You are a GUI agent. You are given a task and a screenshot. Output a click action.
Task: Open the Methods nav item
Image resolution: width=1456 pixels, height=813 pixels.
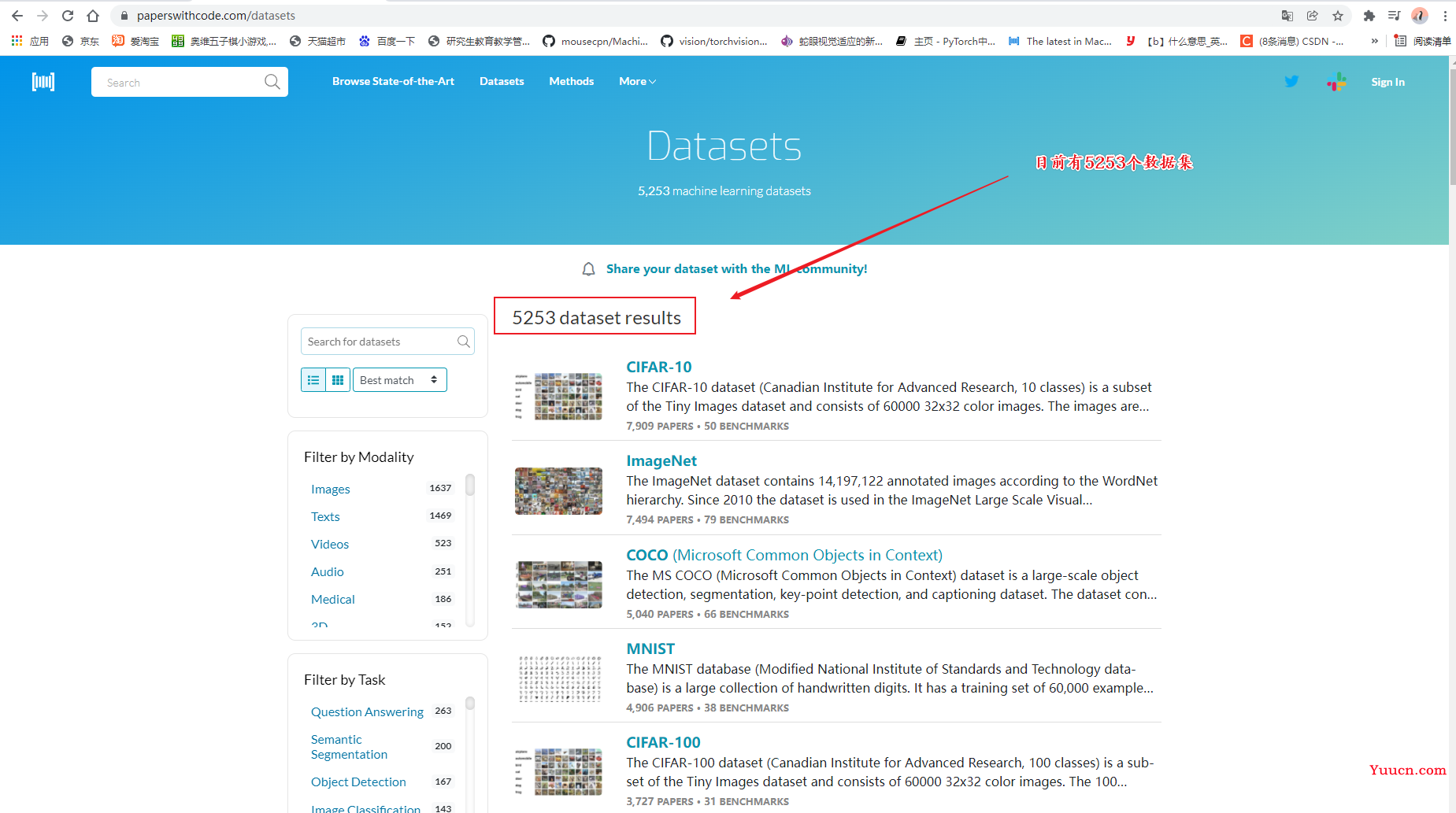click(x=572, y=81)
